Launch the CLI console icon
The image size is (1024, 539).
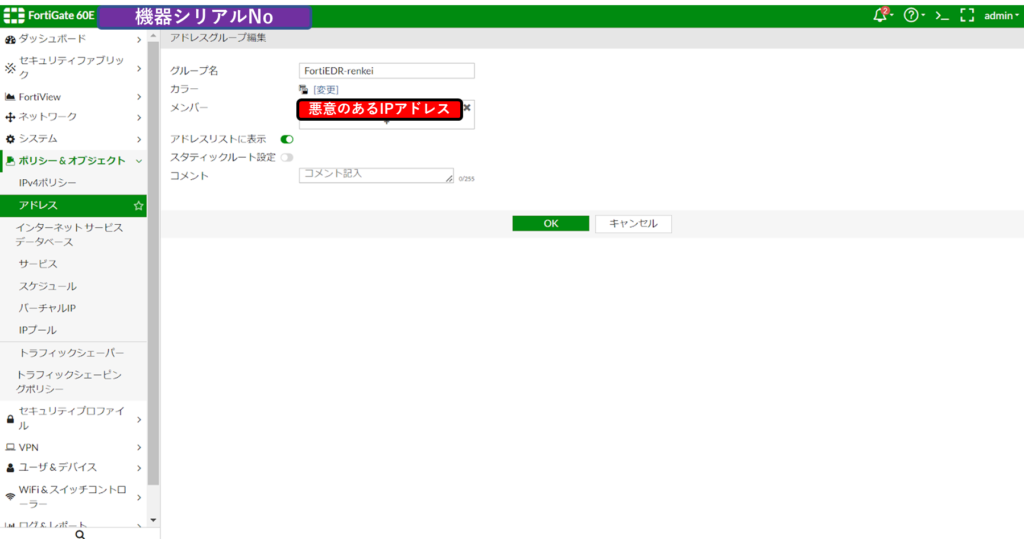(x=941, y=16)
